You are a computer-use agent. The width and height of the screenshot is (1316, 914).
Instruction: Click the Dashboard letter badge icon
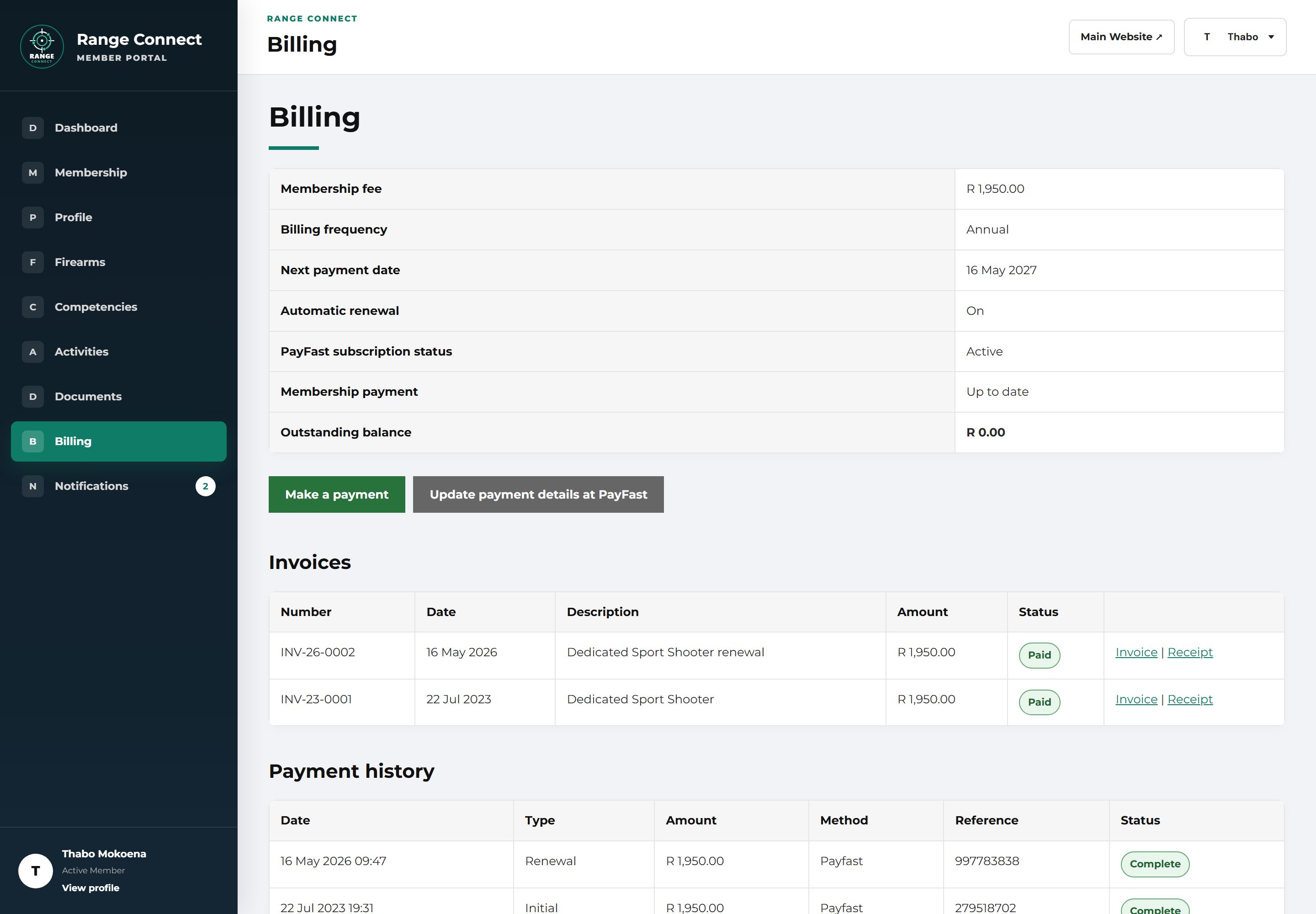click(x=32, y=128)
